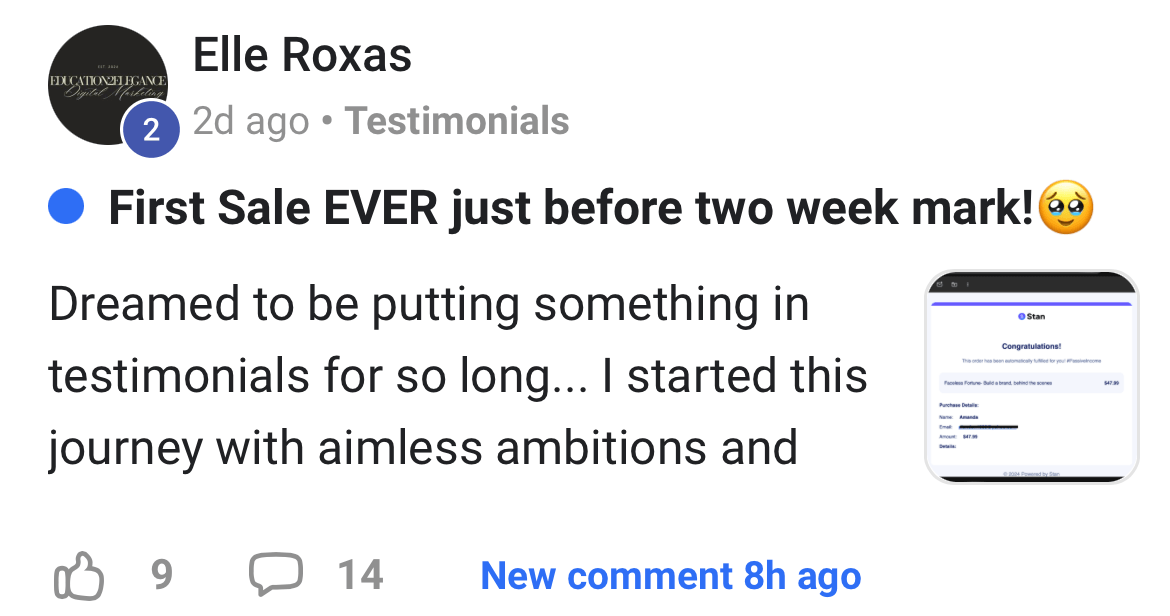Image resolution: width=1170 pixels, height=616 pixels.
Task: Click the Faceless Fortune product row in thumbnail
Action: click(1031, 382)
